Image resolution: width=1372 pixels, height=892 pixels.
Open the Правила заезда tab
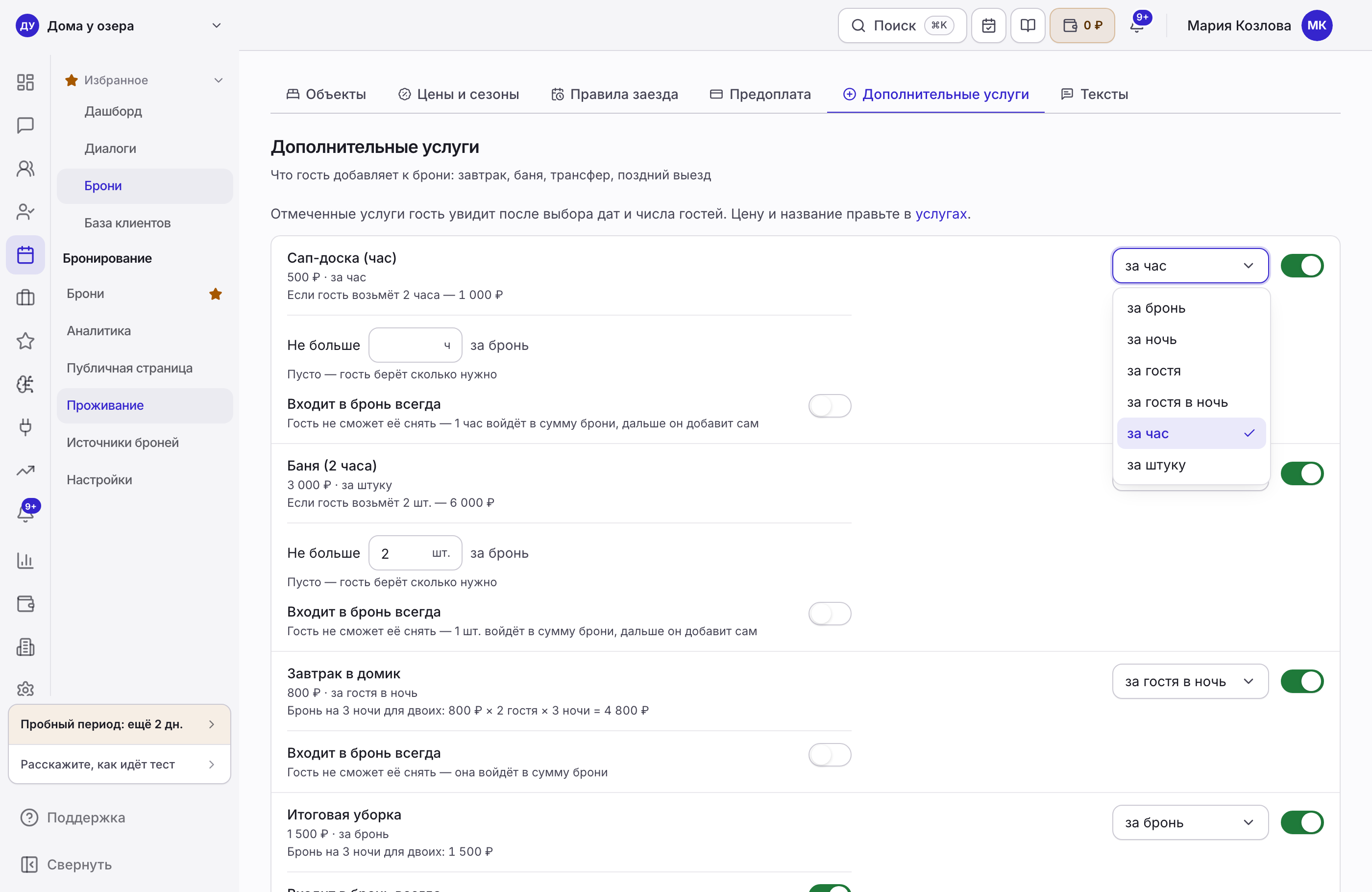pyautogui.click(x=614, y=94)
